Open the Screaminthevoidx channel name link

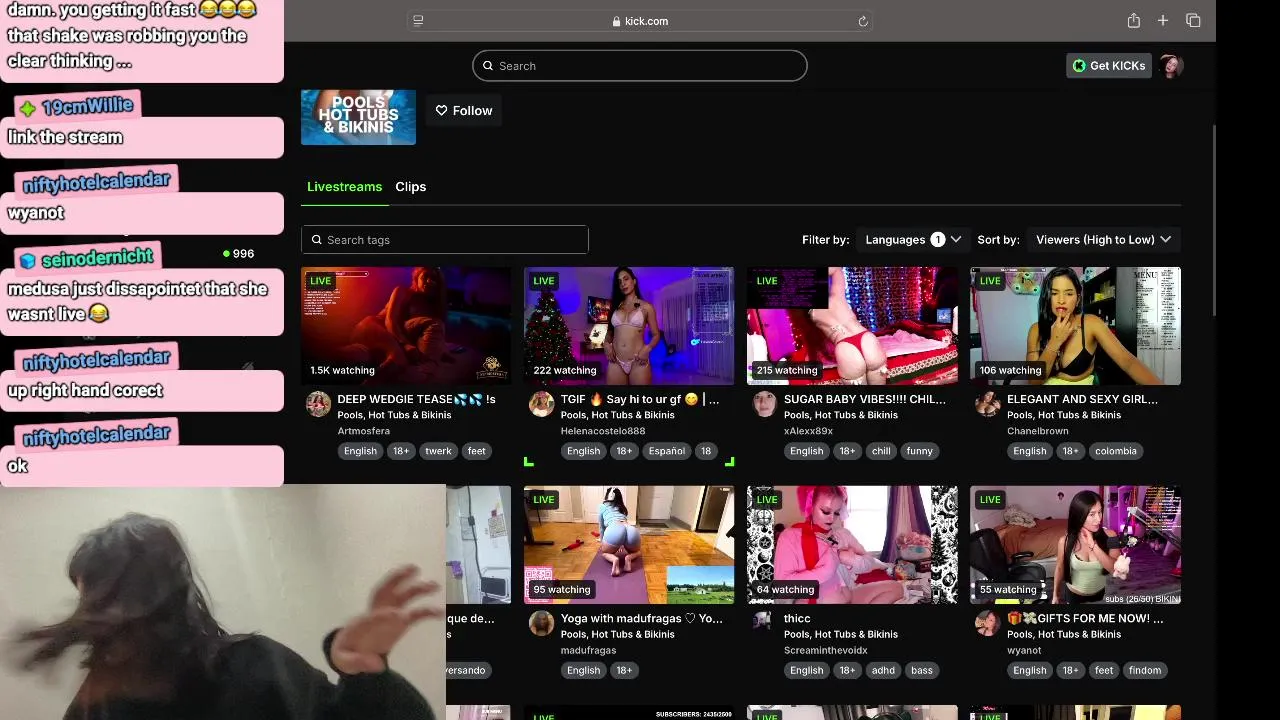[826, 650]
